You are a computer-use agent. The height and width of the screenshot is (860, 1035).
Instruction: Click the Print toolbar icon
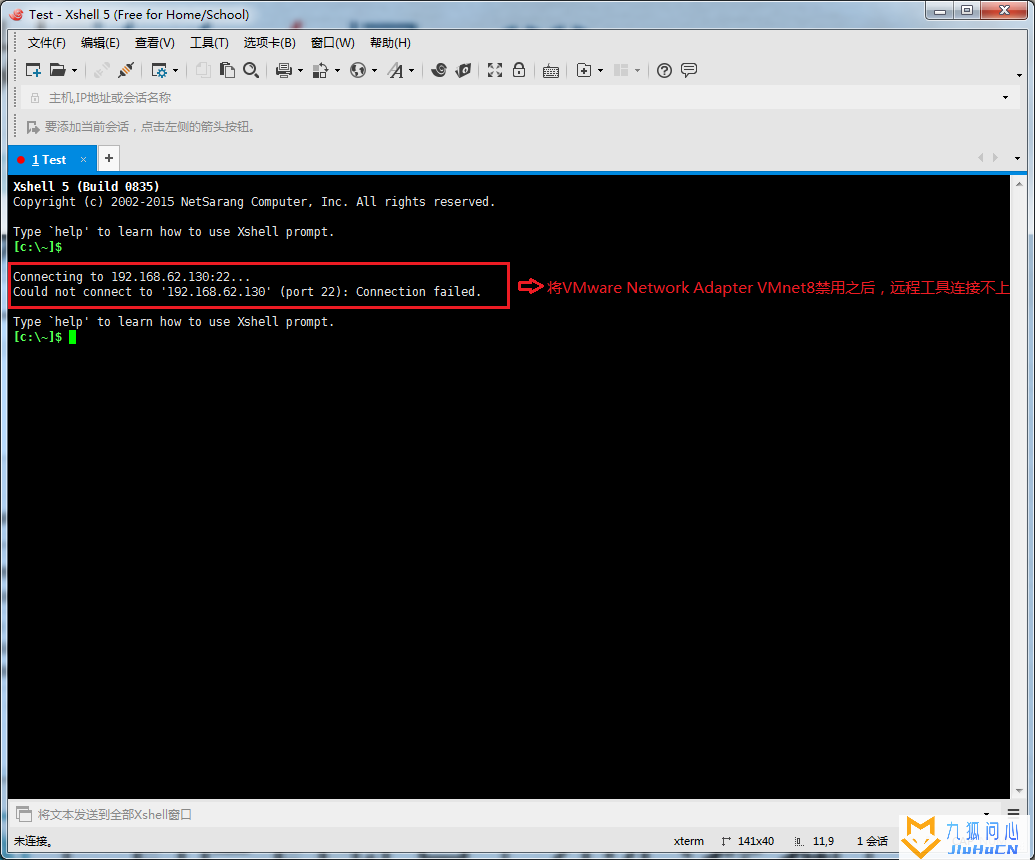point(284,70)
